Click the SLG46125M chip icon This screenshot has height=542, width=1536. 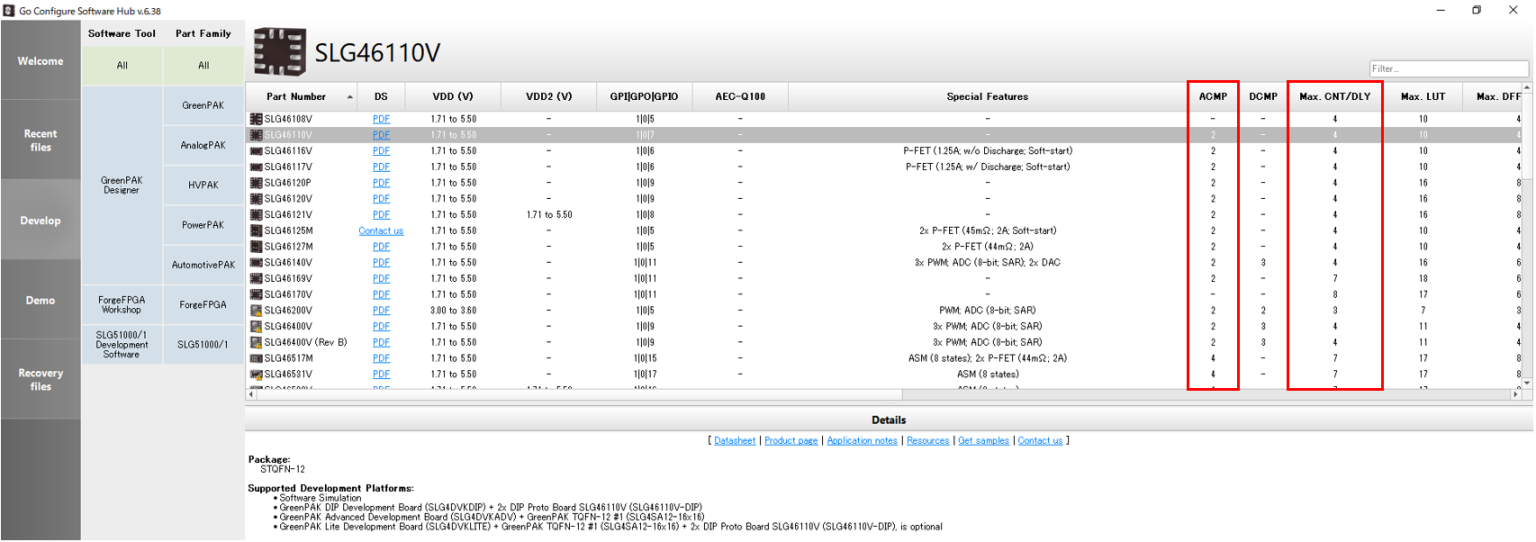point(256,231)
